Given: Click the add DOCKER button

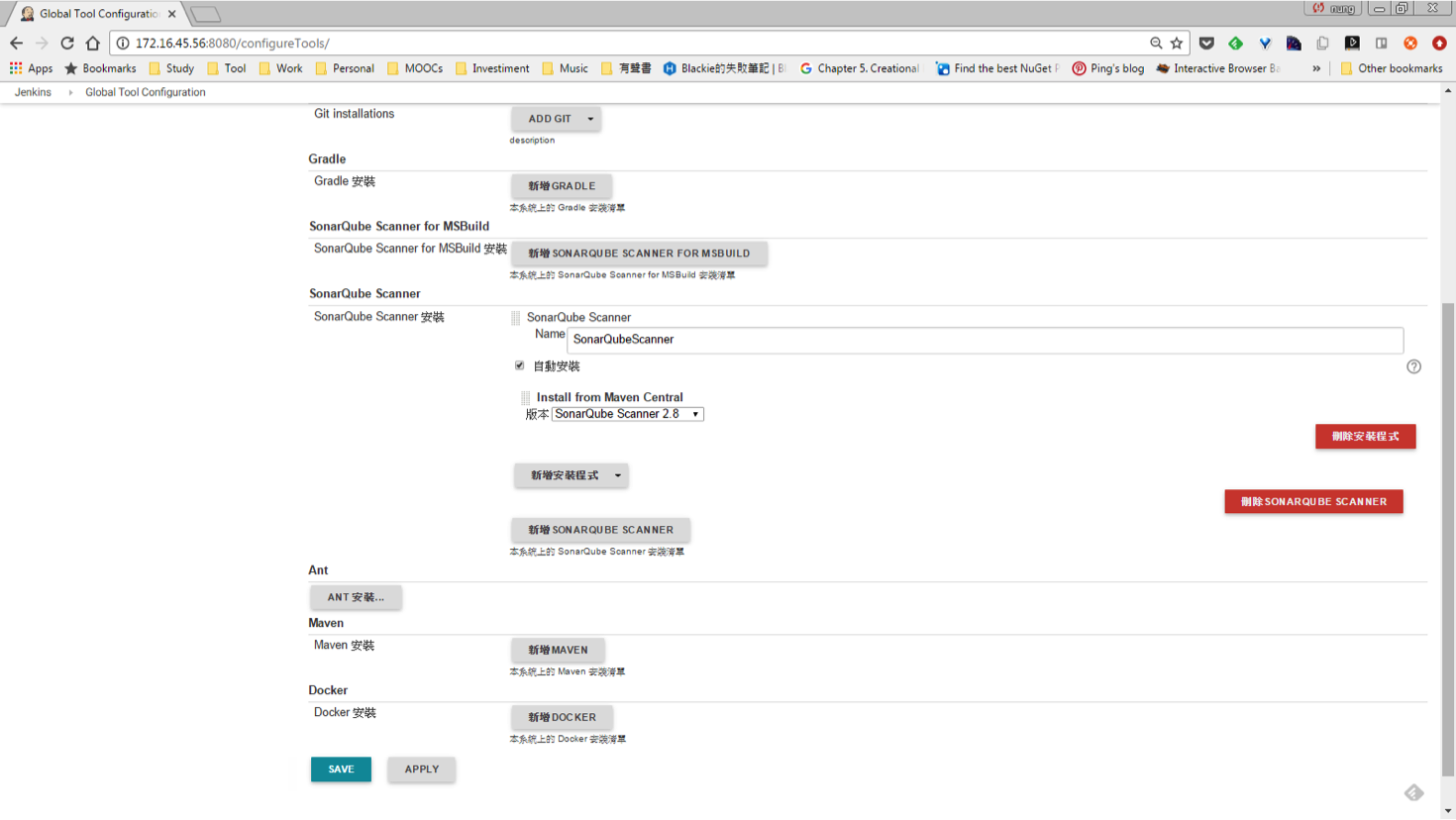Looking at the screenshot, I should [562, 717].
